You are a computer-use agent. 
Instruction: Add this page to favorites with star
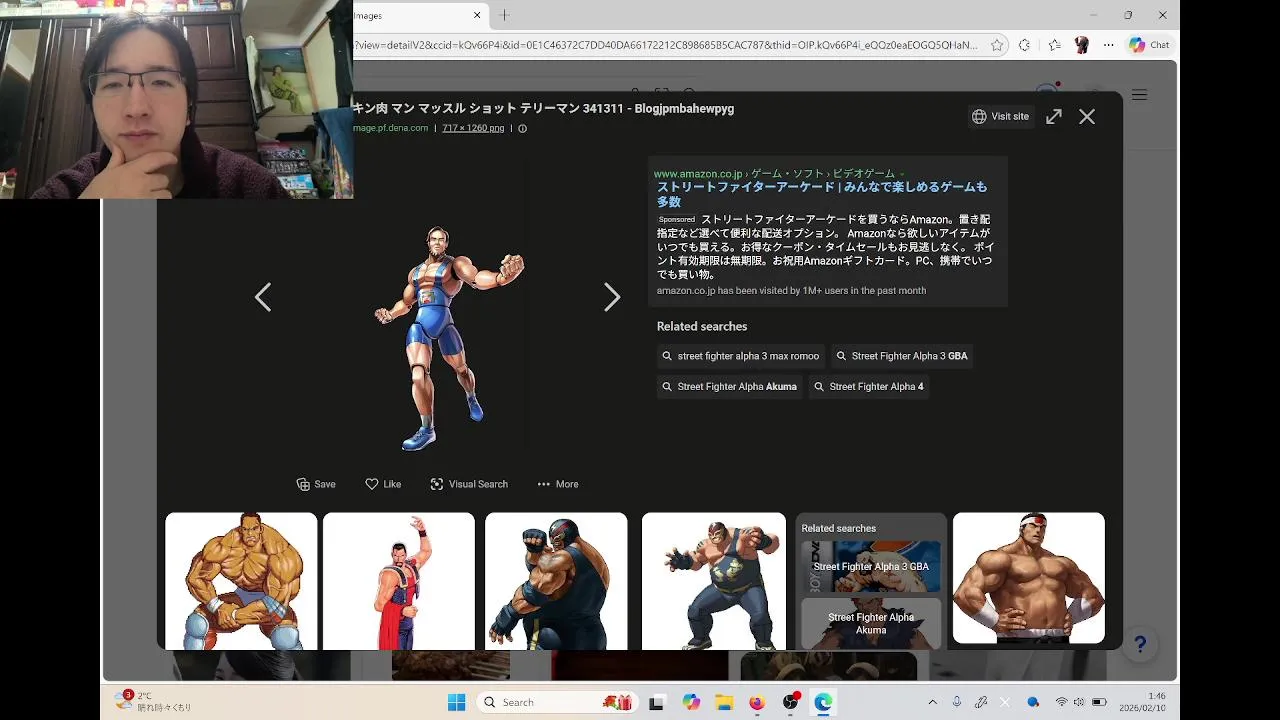[997, 45]
